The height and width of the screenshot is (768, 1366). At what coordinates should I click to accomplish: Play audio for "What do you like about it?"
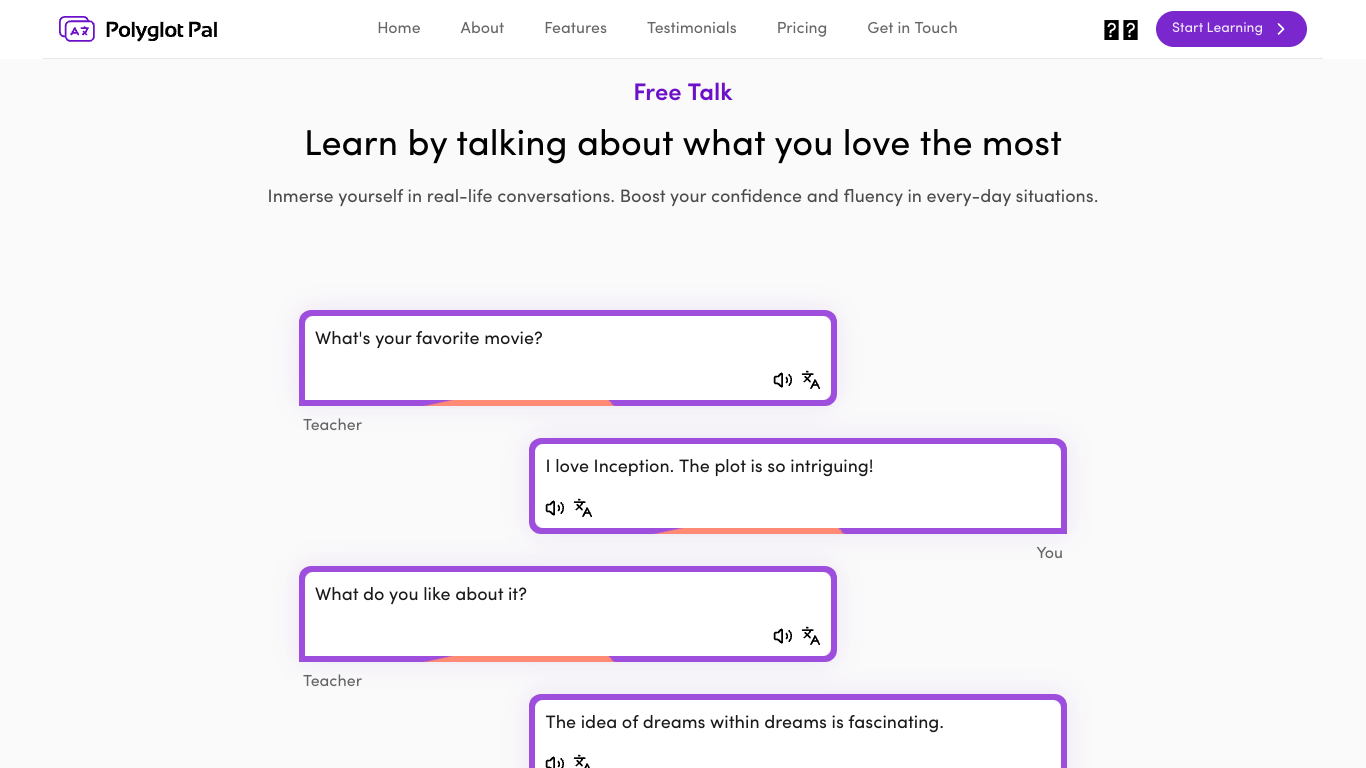[x=783, y=636]
